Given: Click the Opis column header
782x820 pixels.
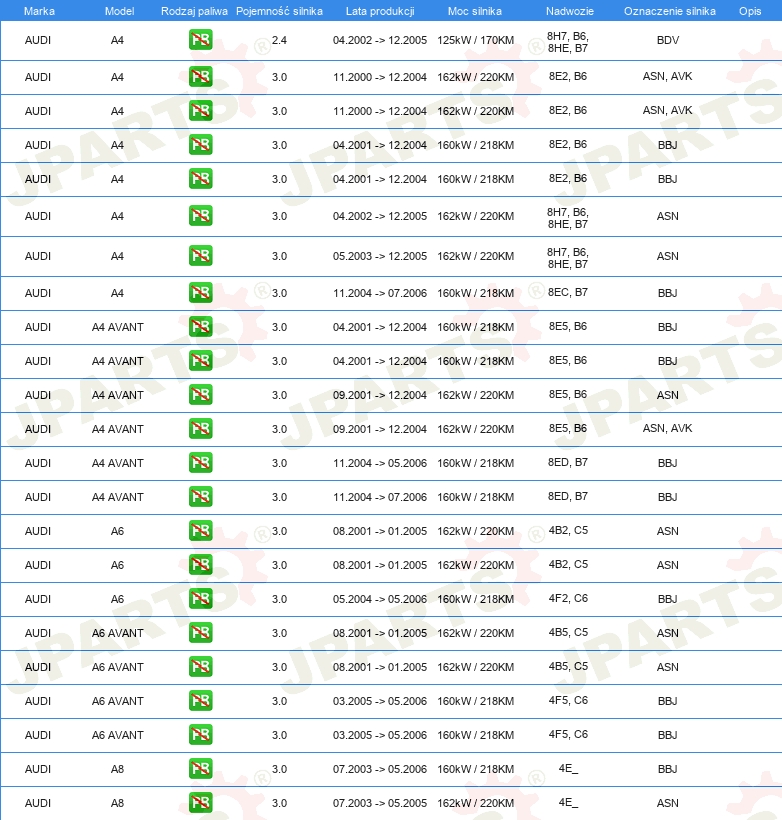Looking at the screenshot, I should tap(750, 11).
